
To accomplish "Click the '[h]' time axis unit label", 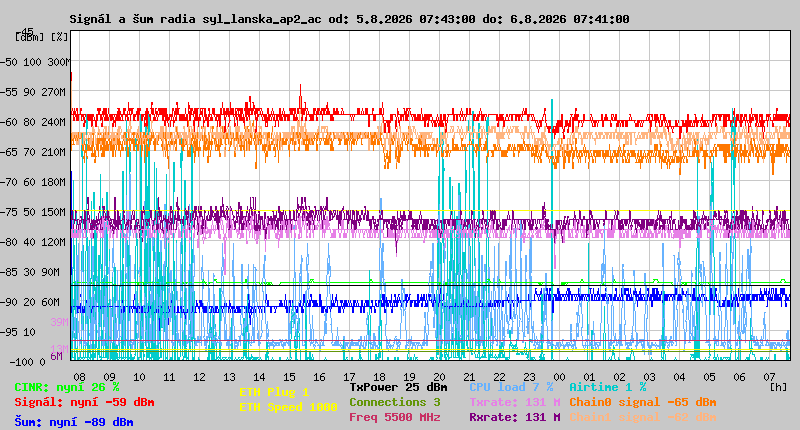I will click(x=778, y=387).
